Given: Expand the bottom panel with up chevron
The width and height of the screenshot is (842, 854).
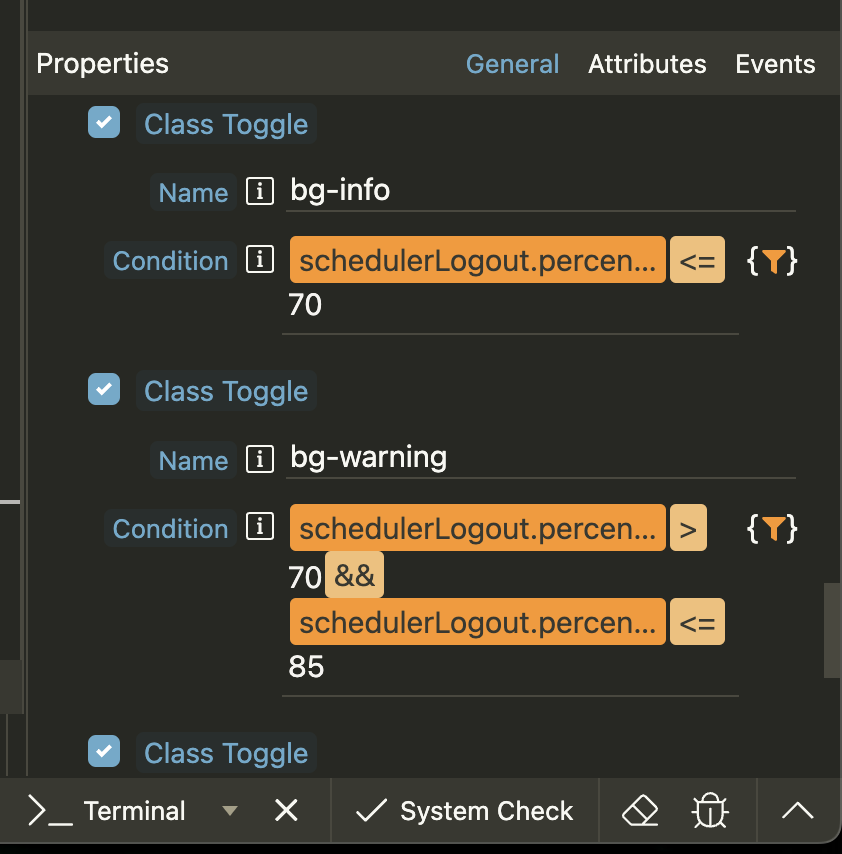Looking at the screenshot, I should pyautogui.click(x=797, y=811).
